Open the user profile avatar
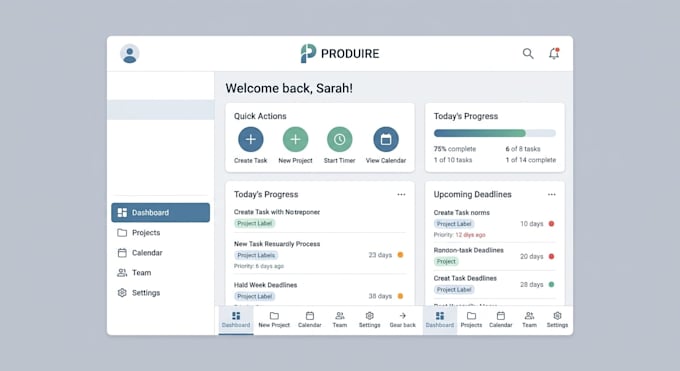 pyautogui.click(x=129, y=54)
